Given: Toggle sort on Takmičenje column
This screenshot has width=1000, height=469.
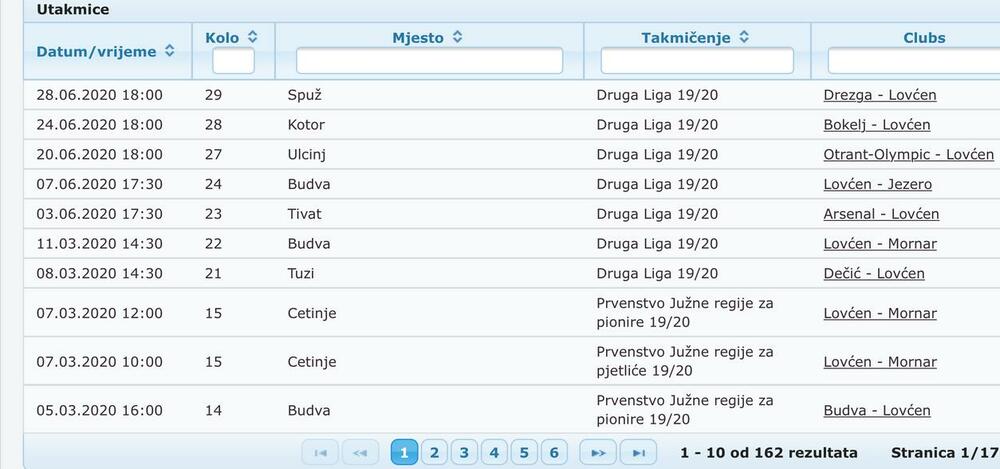Looking at the screenshot, I should (744, 37).
